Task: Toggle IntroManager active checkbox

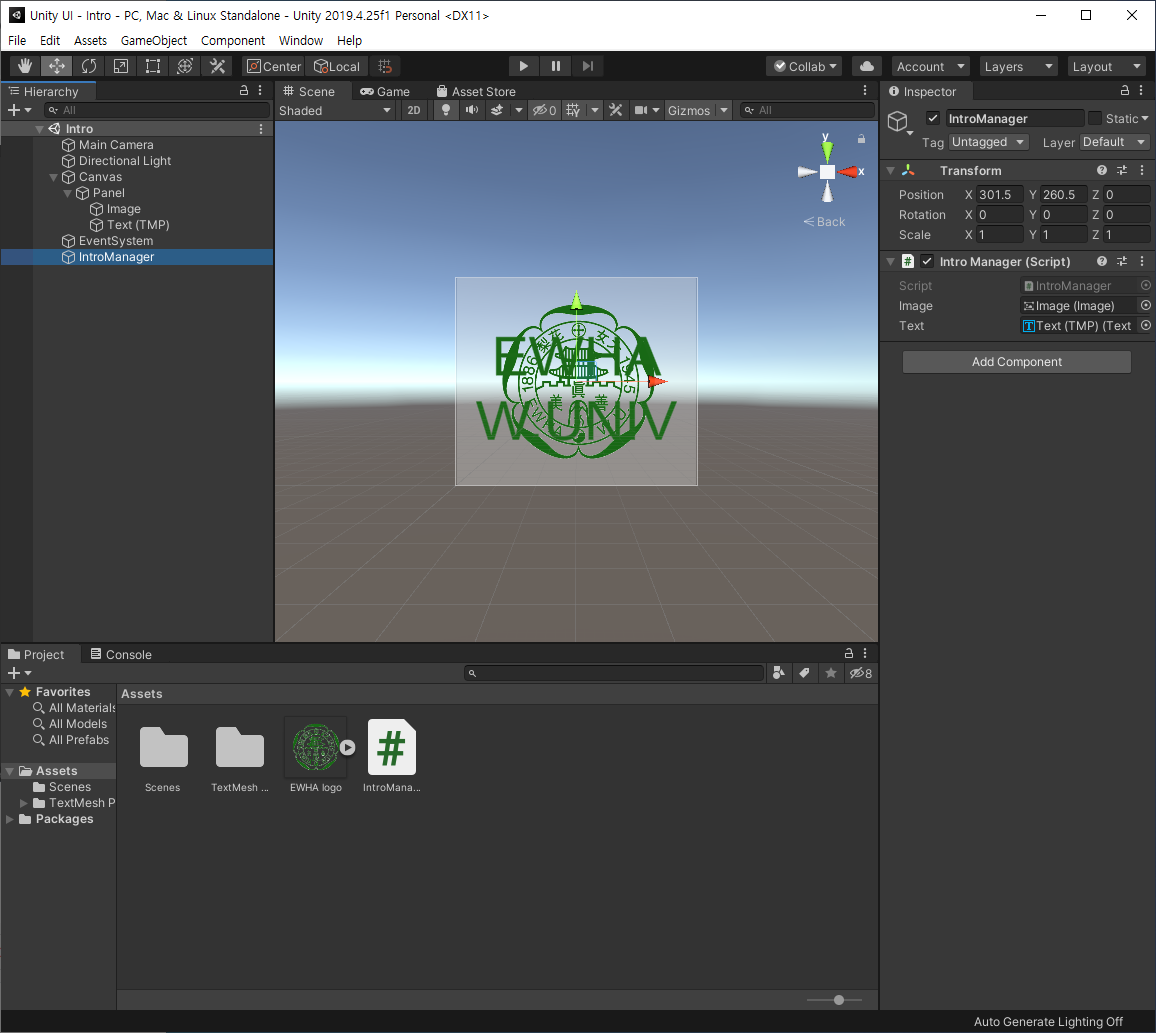Action: 933,118
